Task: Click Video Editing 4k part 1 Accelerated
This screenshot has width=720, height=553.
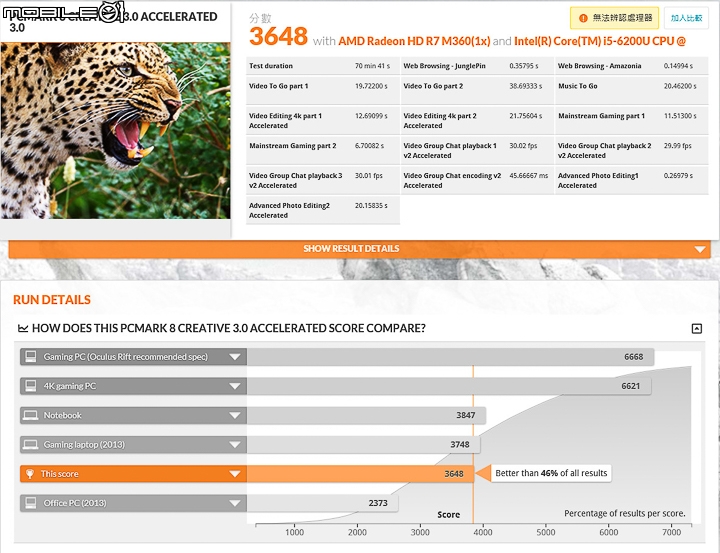Action: [323, 120]
